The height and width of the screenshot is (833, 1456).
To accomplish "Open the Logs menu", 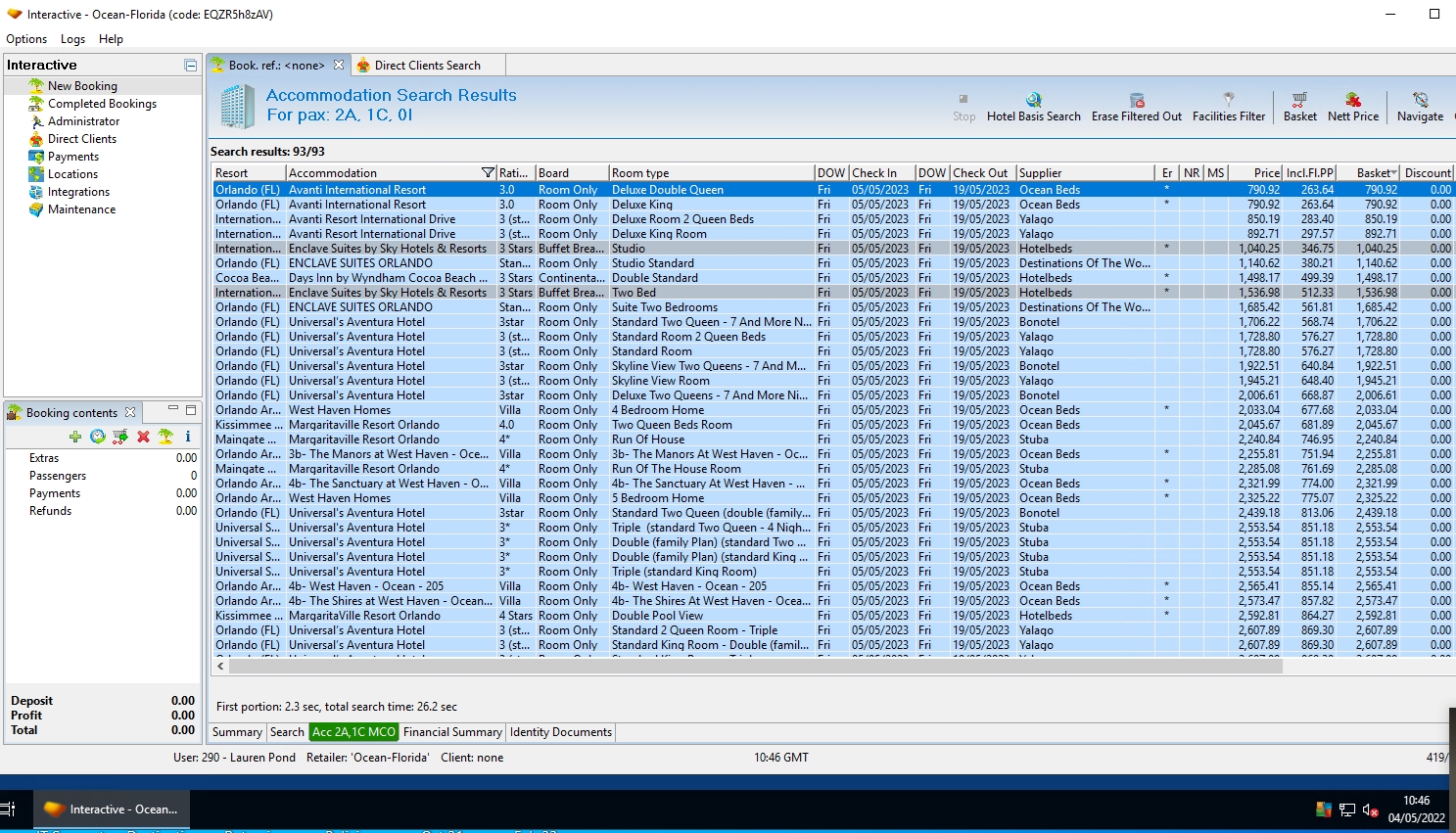I will tap(72, 39).
